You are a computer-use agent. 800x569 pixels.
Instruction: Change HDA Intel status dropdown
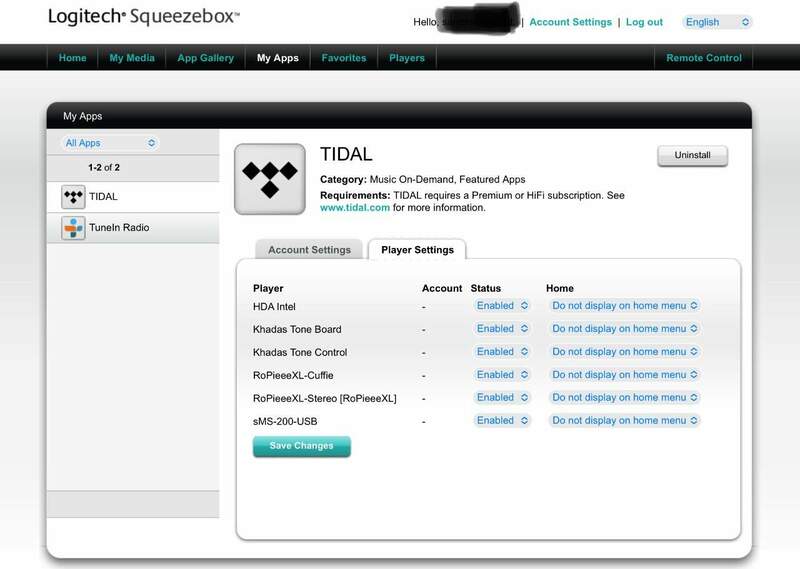pyautogui.click(x=501, y=306)
